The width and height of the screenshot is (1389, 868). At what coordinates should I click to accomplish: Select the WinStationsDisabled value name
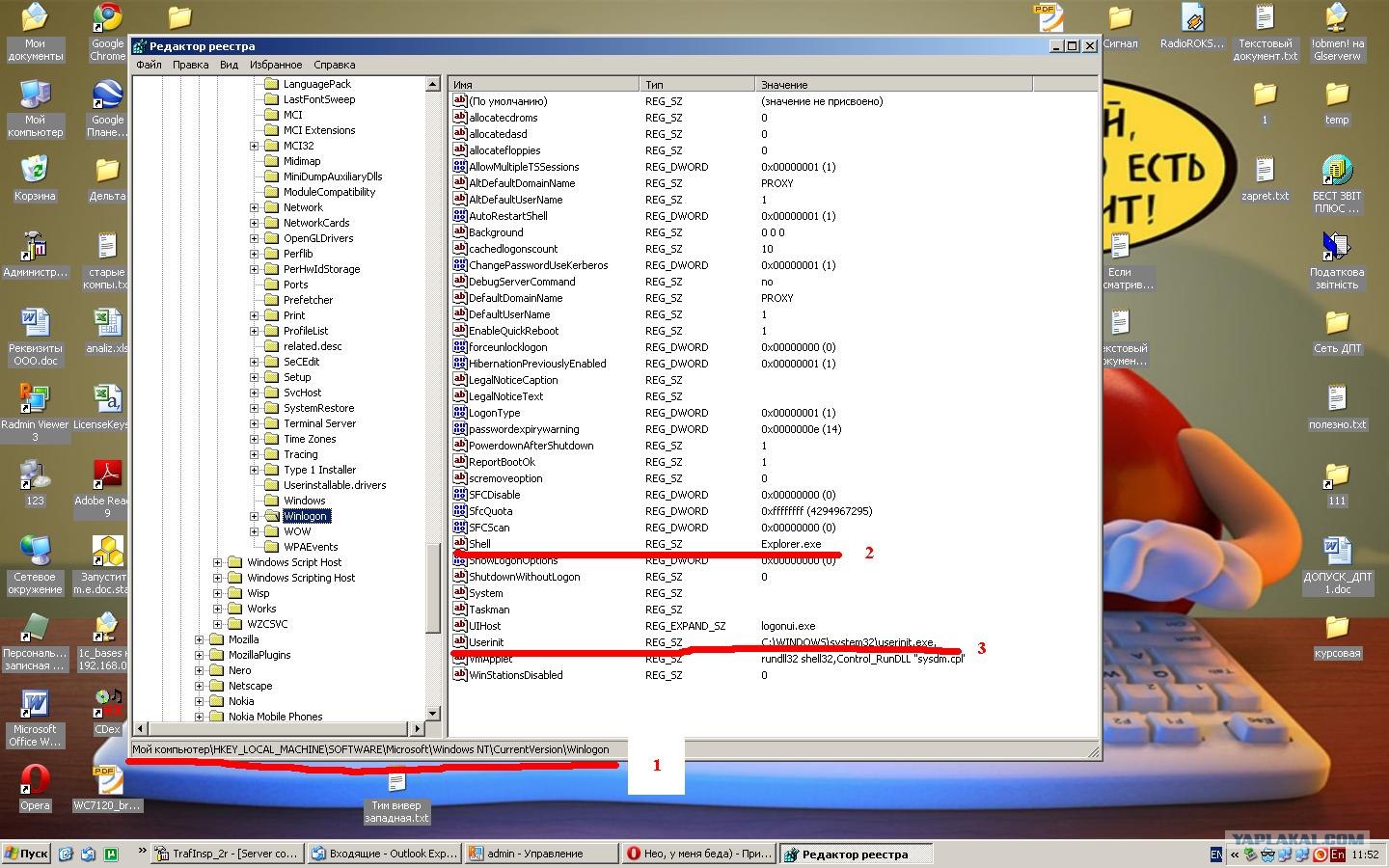(515, 675)
